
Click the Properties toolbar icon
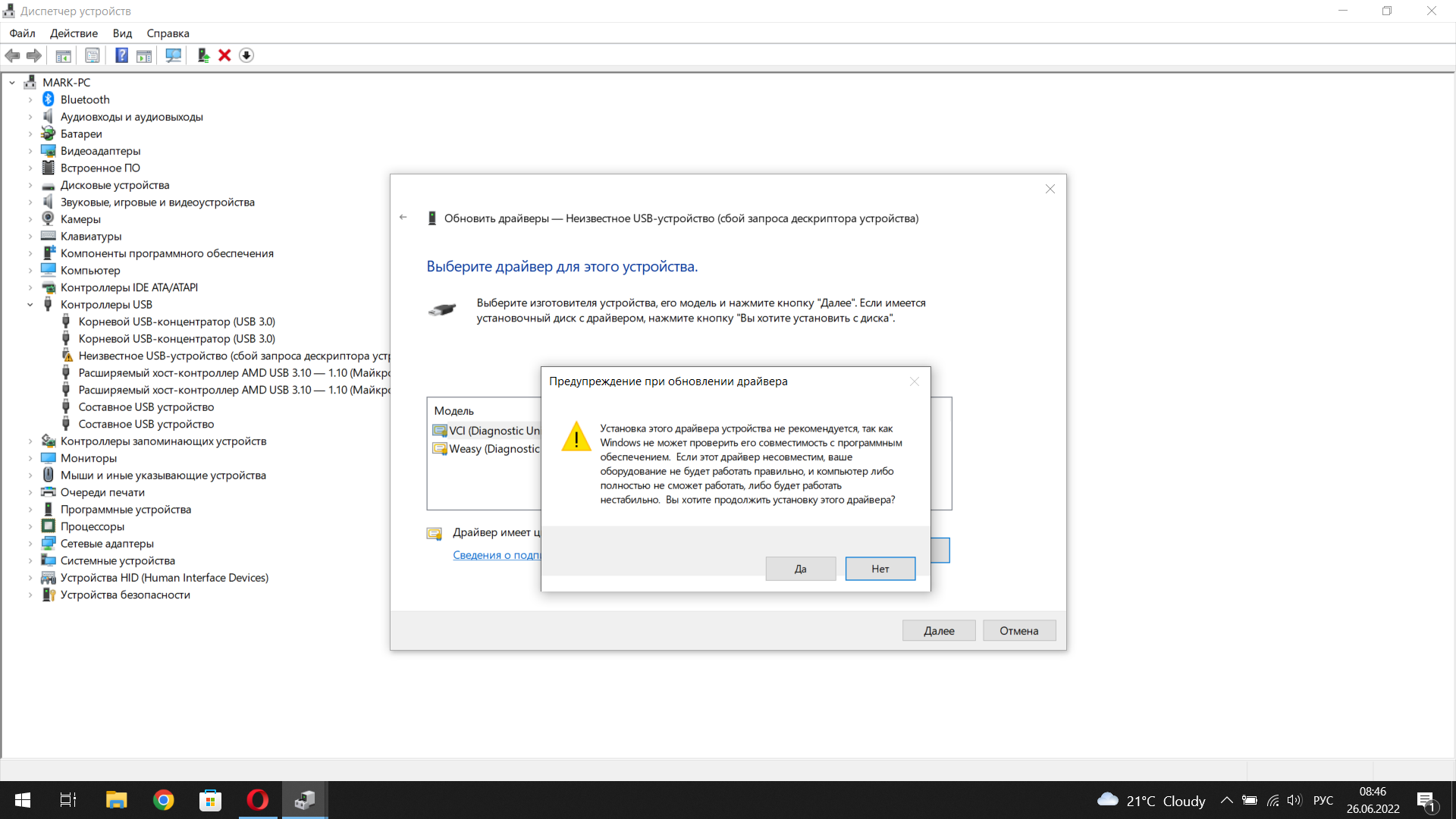tap(93, 55)
